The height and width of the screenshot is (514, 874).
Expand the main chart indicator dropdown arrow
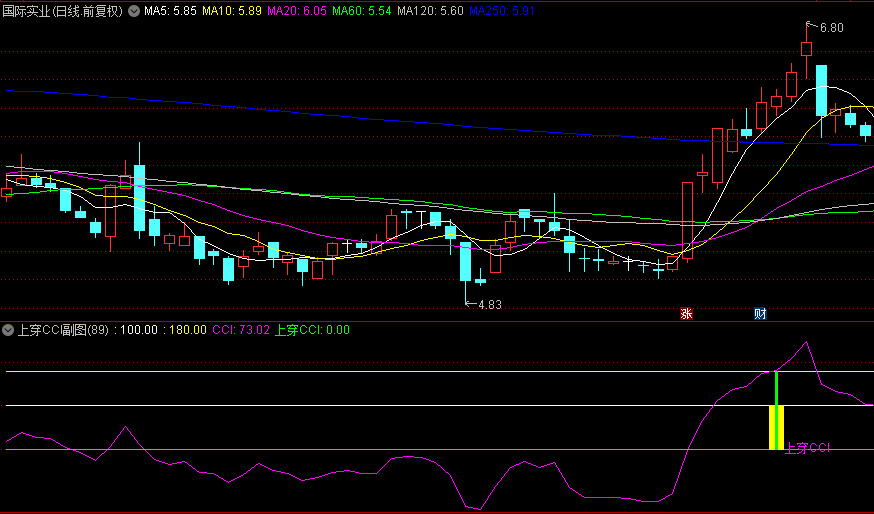click(134, 11)
